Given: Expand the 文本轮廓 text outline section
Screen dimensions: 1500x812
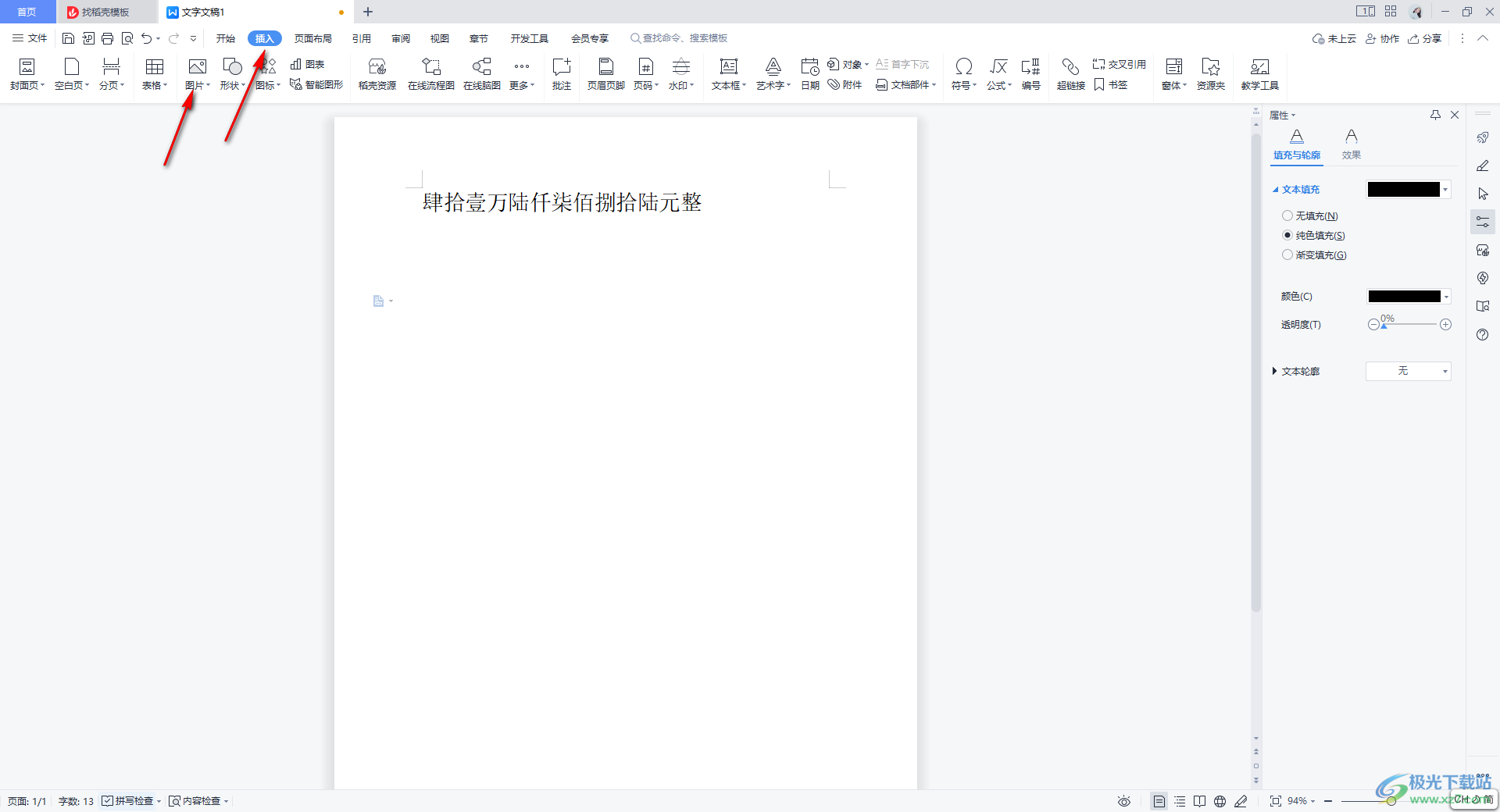Looking at the screenshot, I should pyautogui.click(x=1275, y=371).
